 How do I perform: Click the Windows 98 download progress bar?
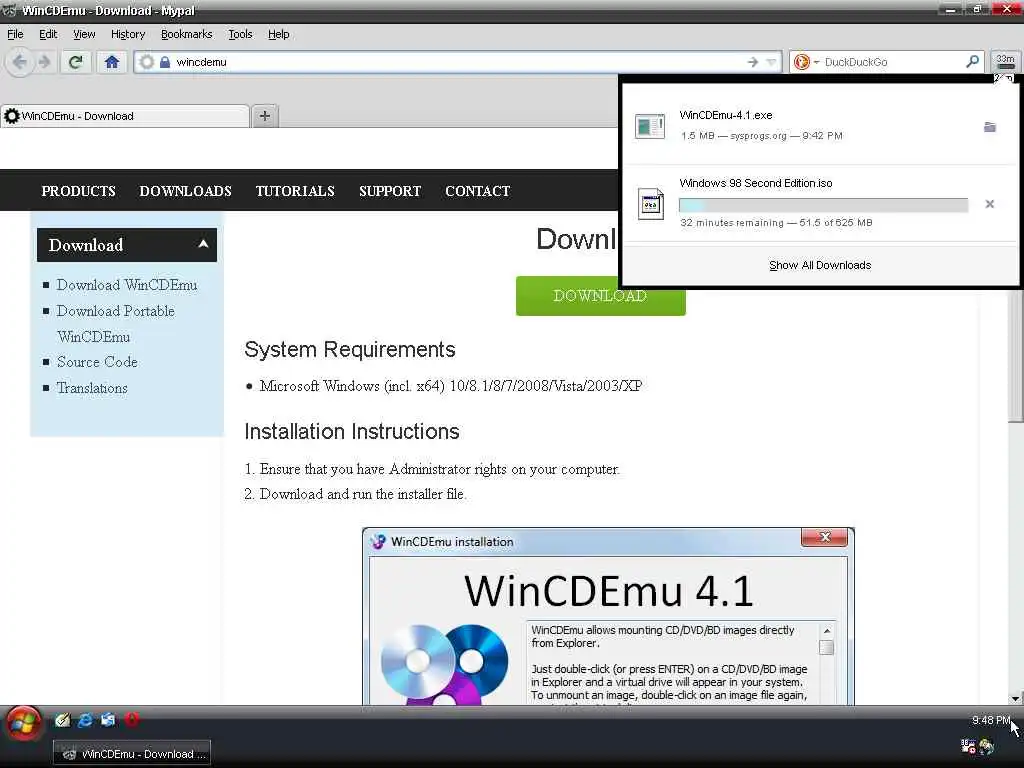tap(824, 205)
